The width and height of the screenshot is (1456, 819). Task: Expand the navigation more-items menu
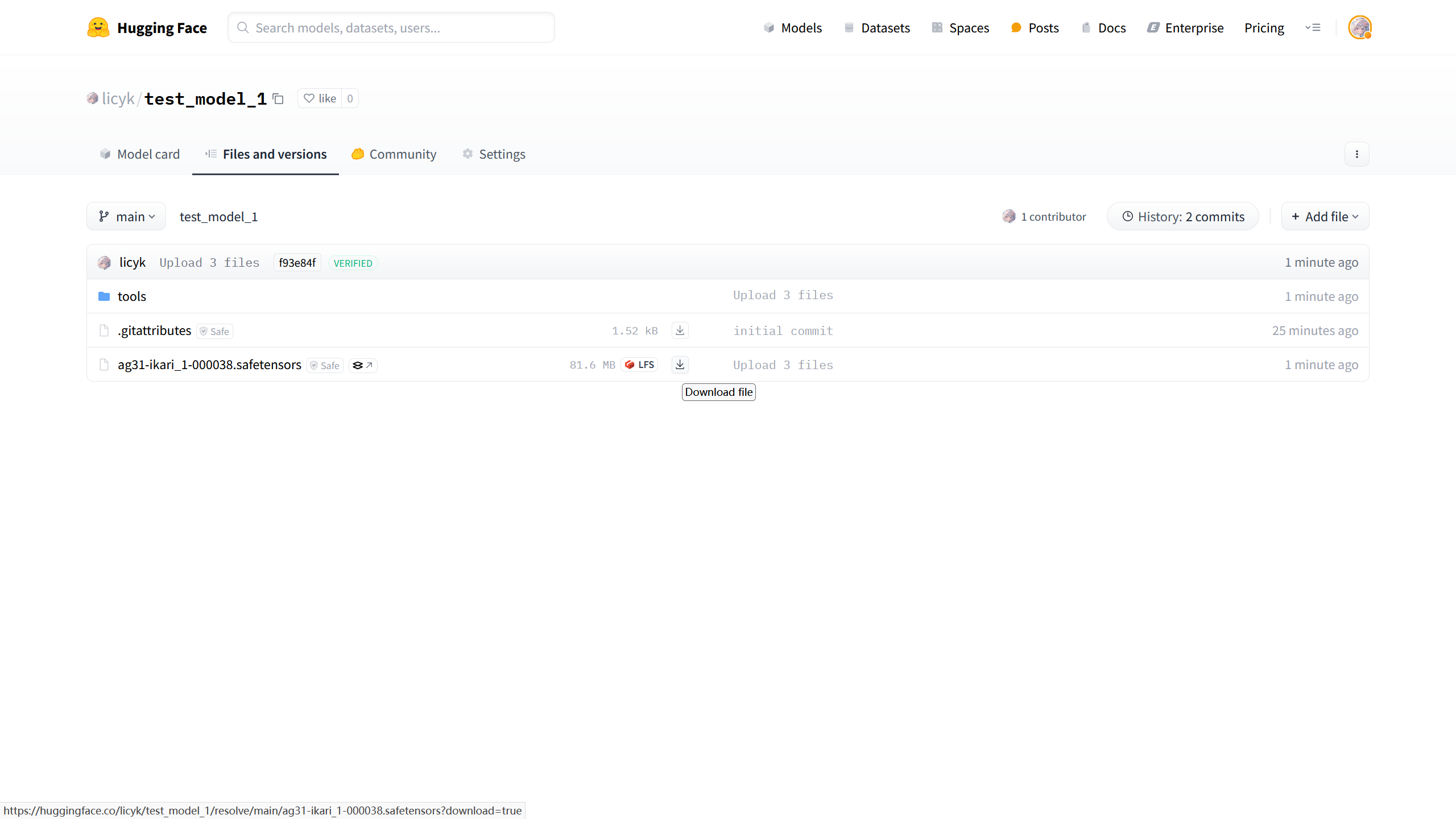pos(1313,27)
